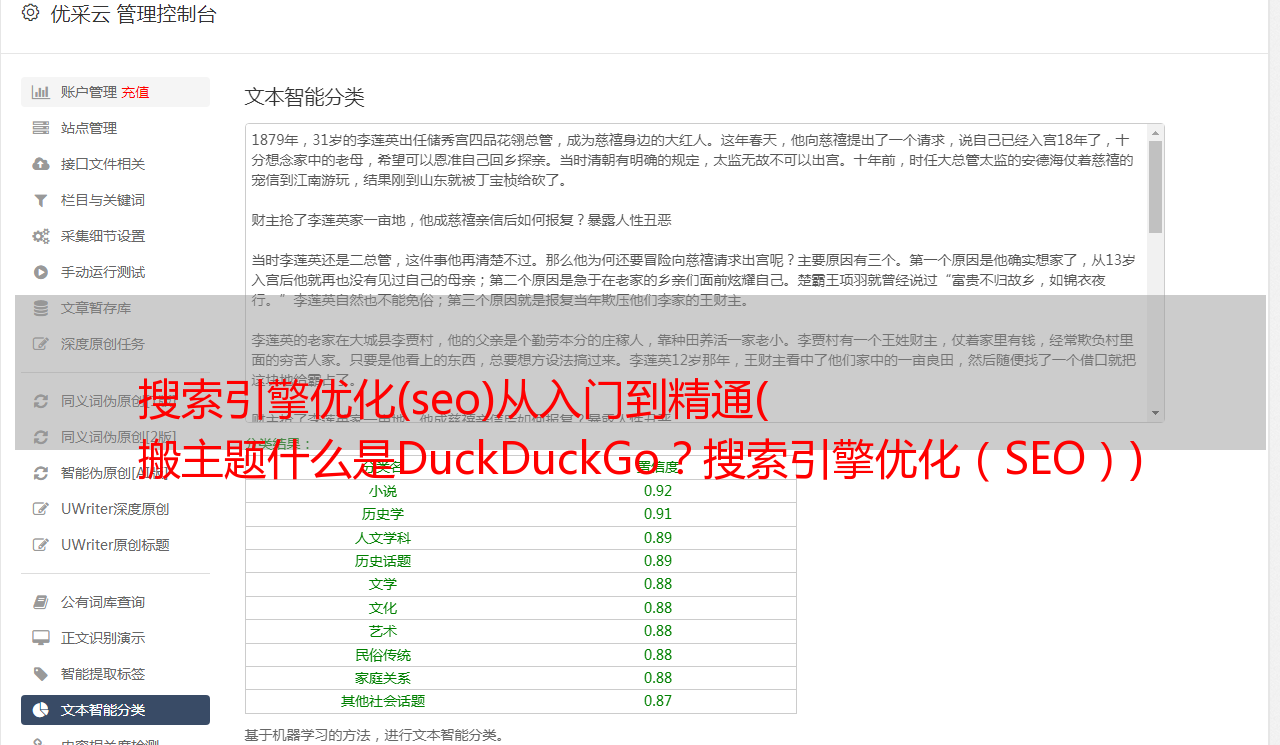Select the 文学 category cell
1280x745 pixels.
(x=383, y=584)
